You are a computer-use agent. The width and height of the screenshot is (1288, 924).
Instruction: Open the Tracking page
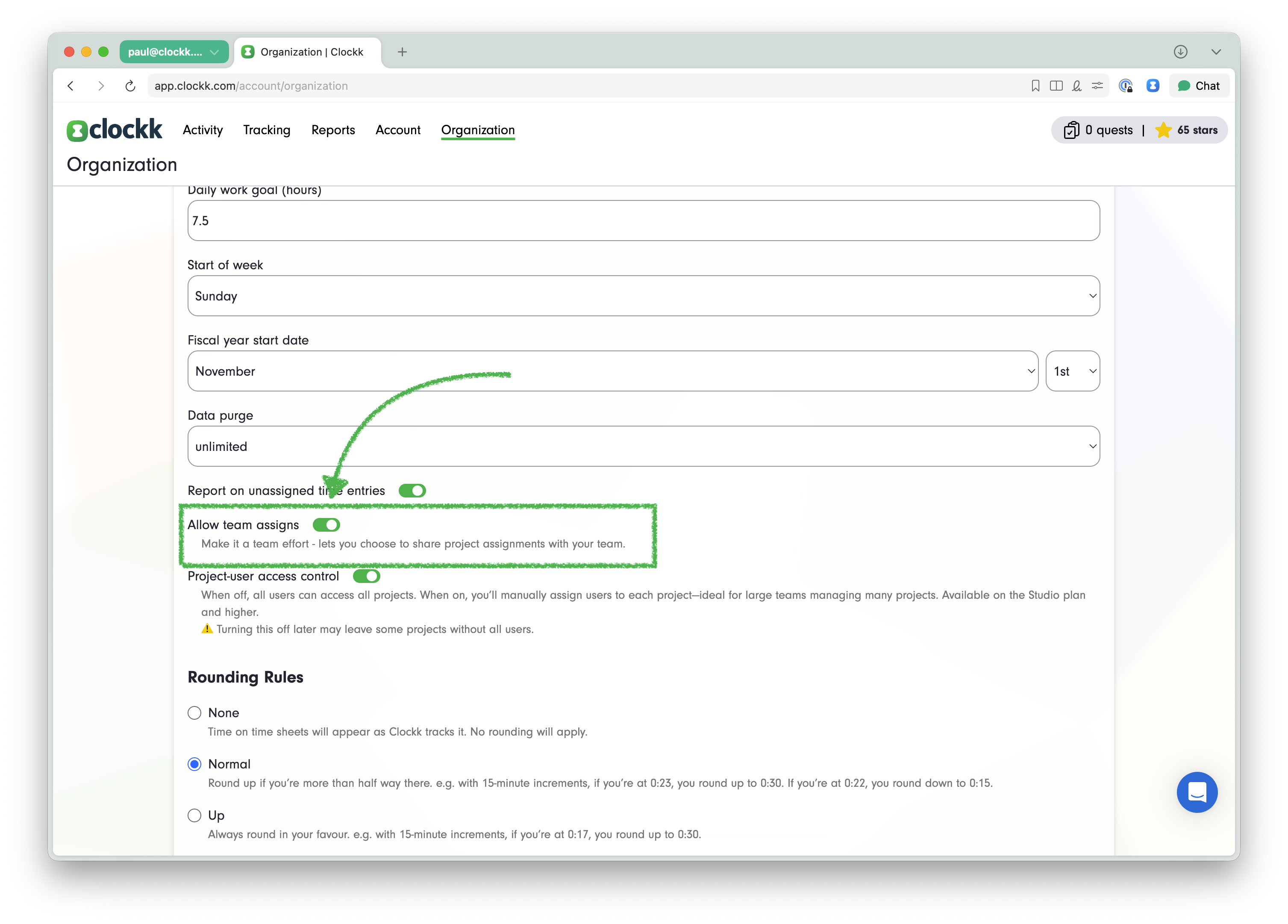(x=266, y=130)
